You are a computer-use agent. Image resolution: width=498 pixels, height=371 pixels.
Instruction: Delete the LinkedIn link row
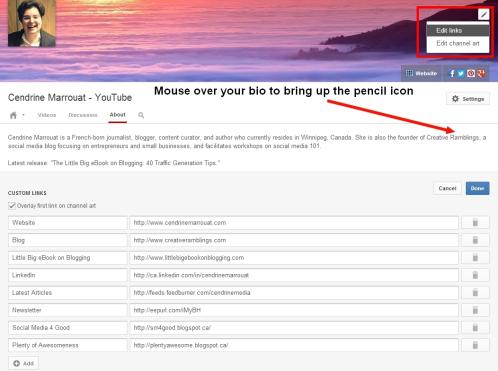pos(475,275)
